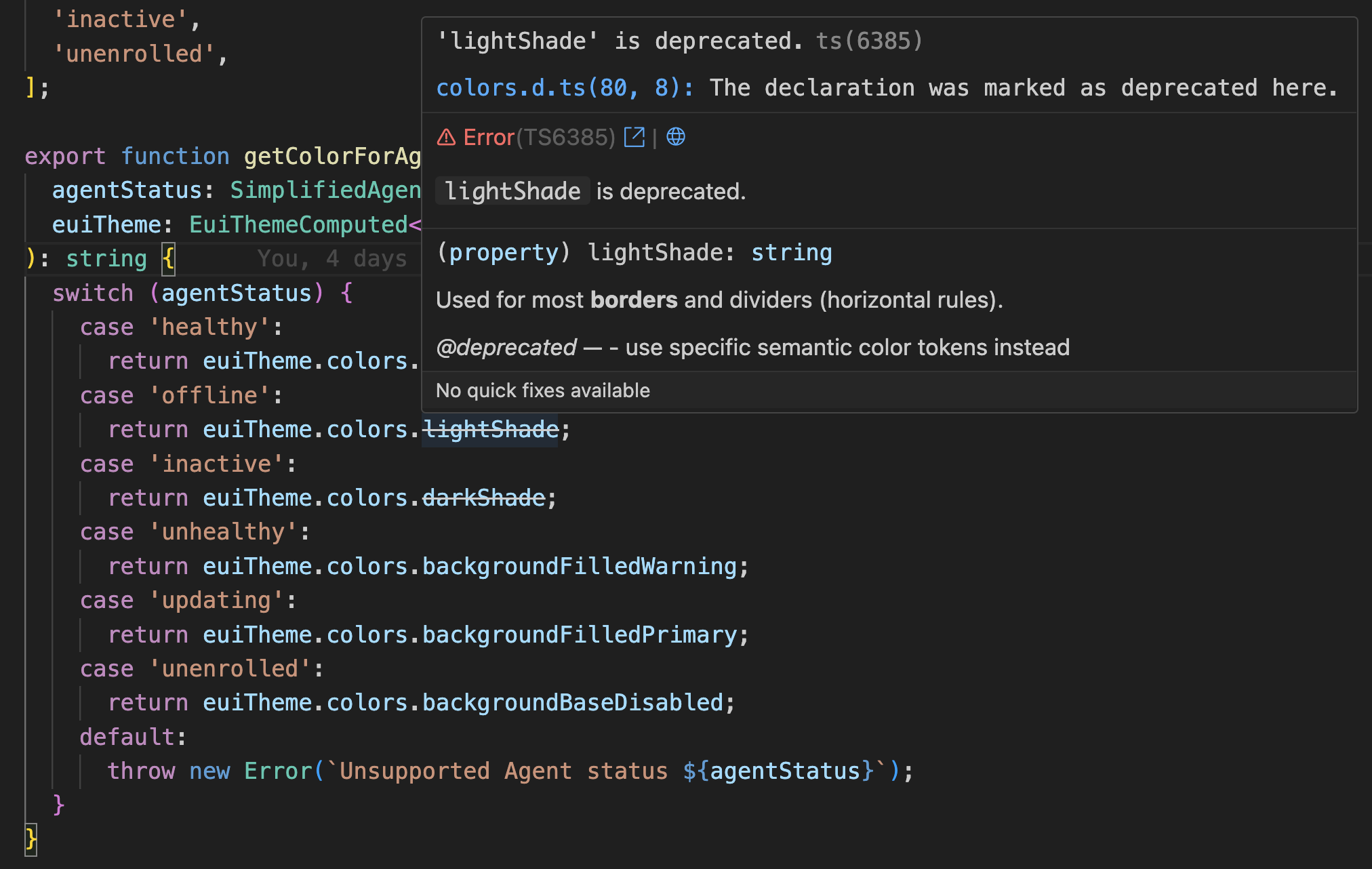Click the string return type annotation
This screenshot has width=1372, height=869.
pyautogui.click(x=106, y=258)
